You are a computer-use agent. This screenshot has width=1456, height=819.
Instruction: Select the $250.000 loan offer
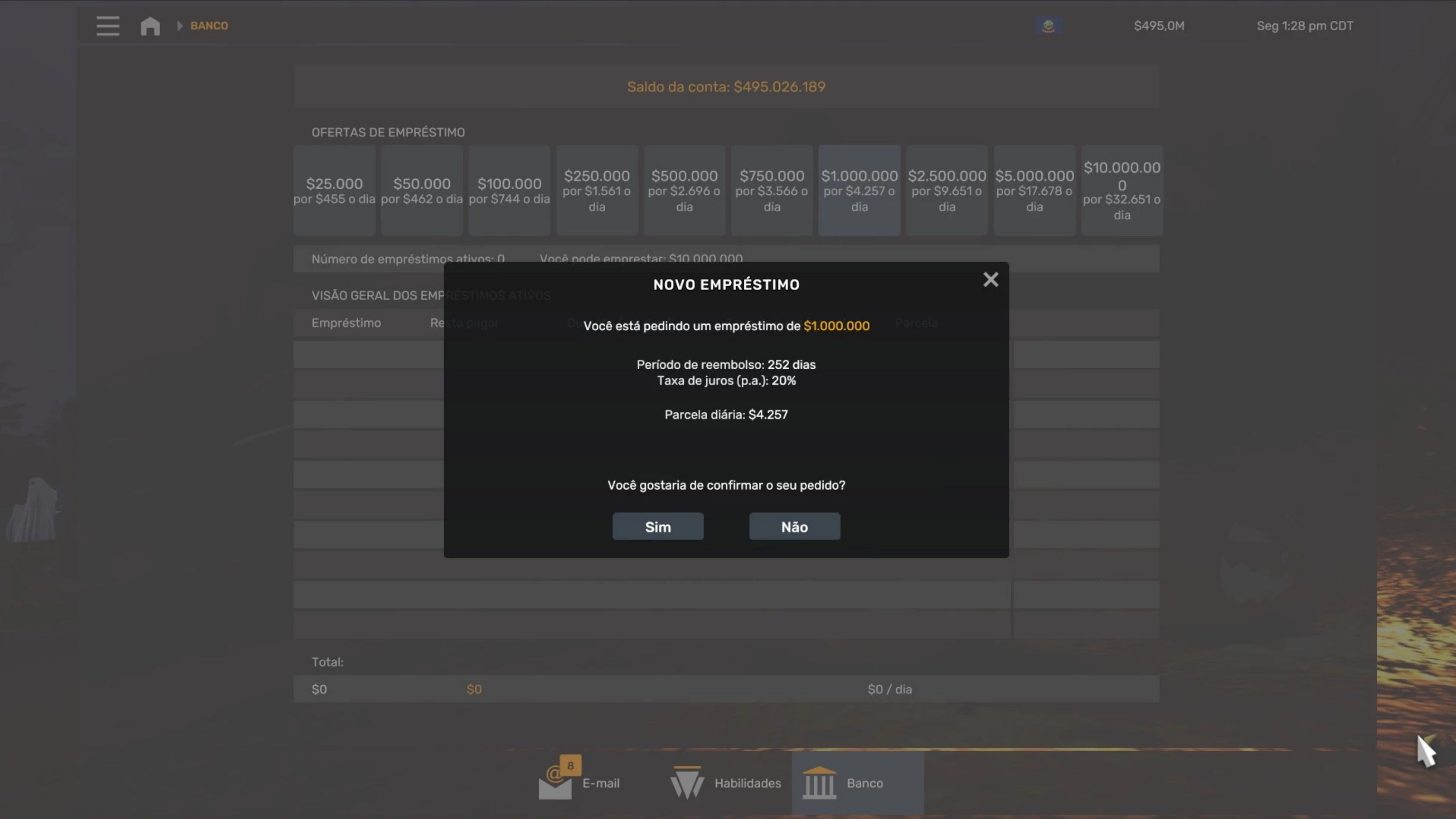pos(597,191)
